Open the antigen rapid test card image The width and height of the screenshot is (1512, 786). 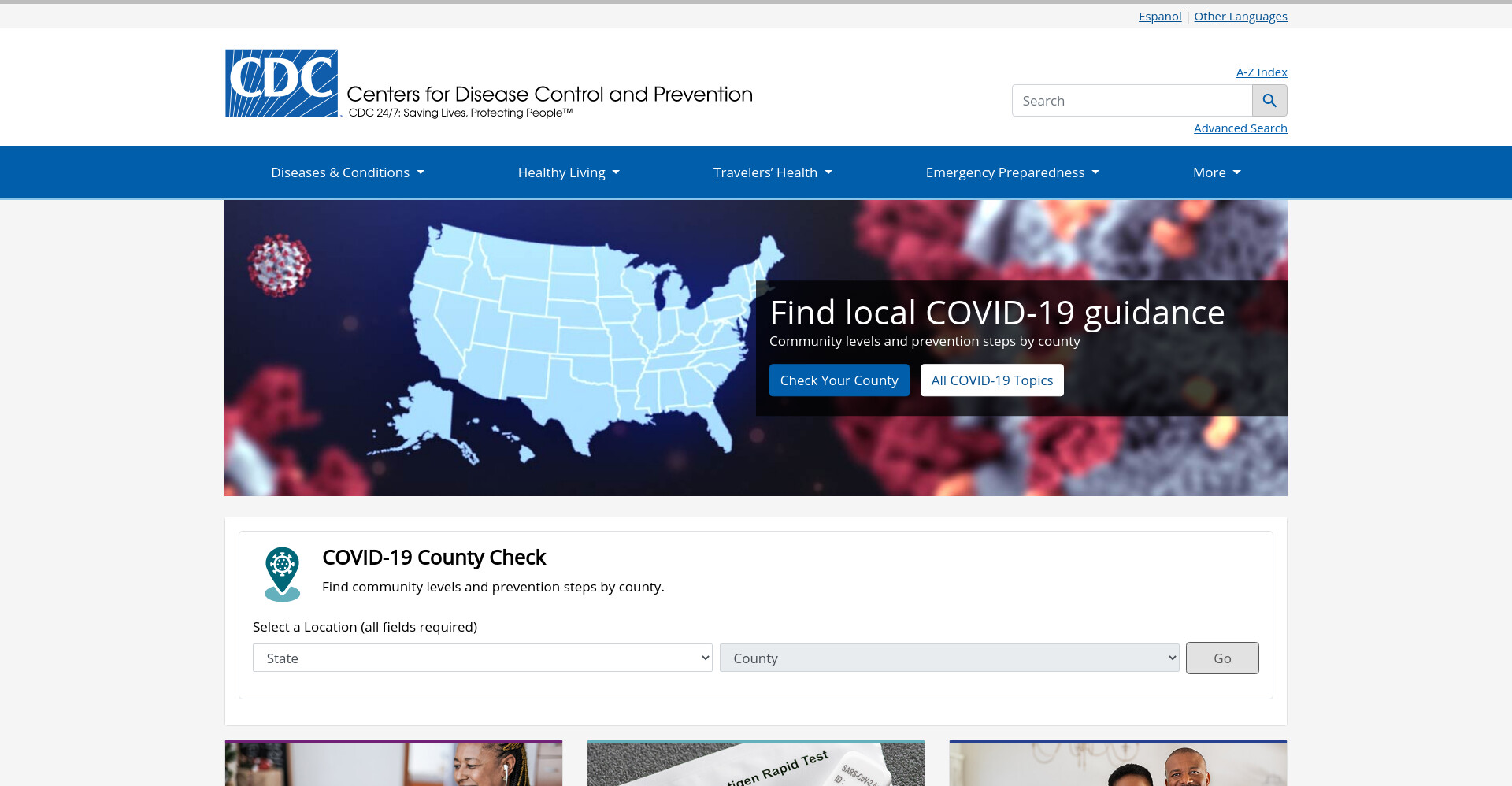coord(756,763)
